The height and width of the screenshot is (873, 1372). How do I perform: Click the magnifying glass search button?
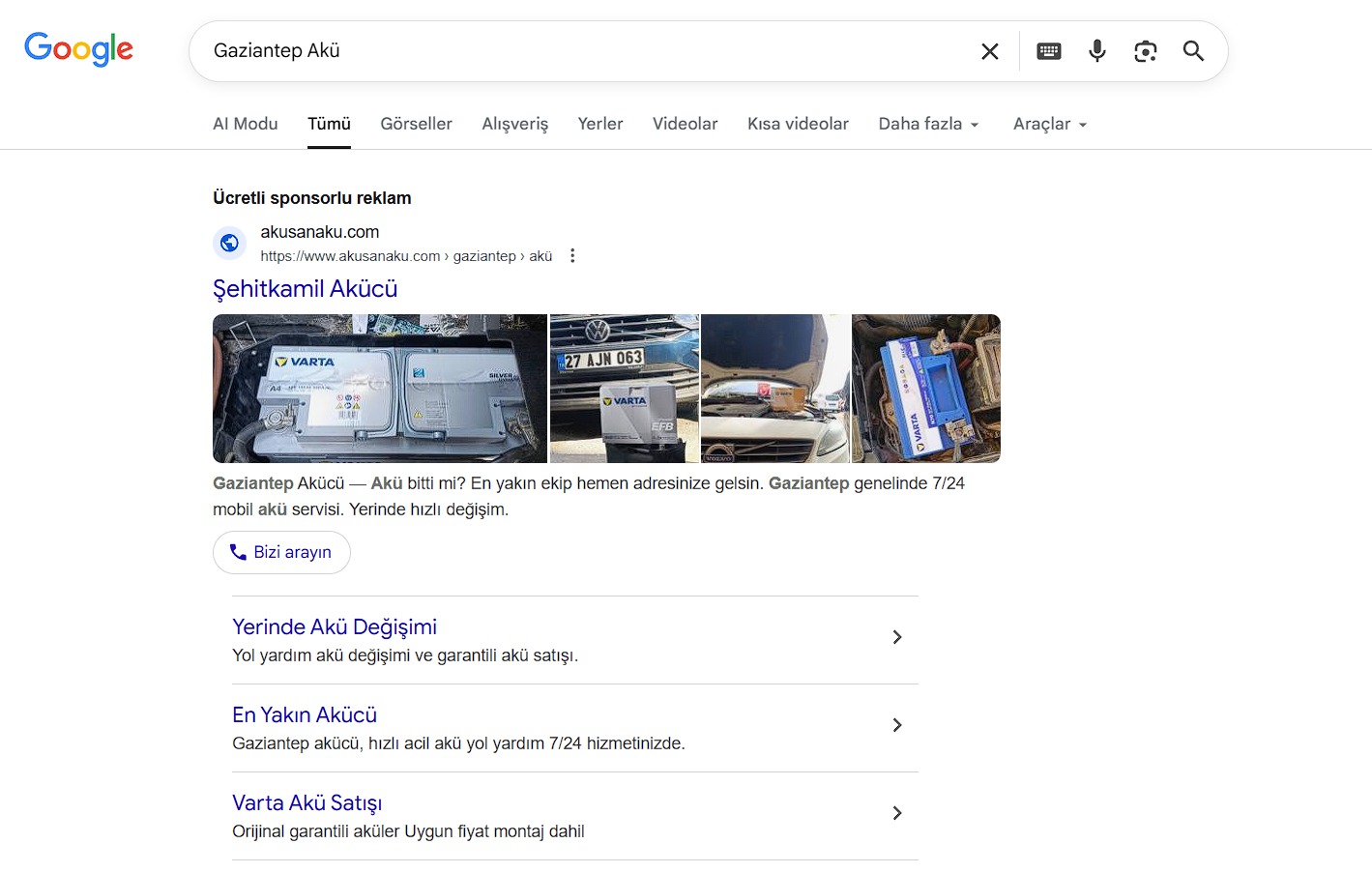pos(1193,51)
